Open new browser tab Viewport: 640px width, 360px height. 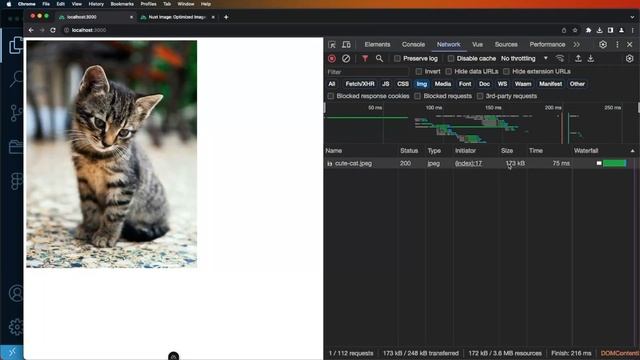[x=226, y=17]
